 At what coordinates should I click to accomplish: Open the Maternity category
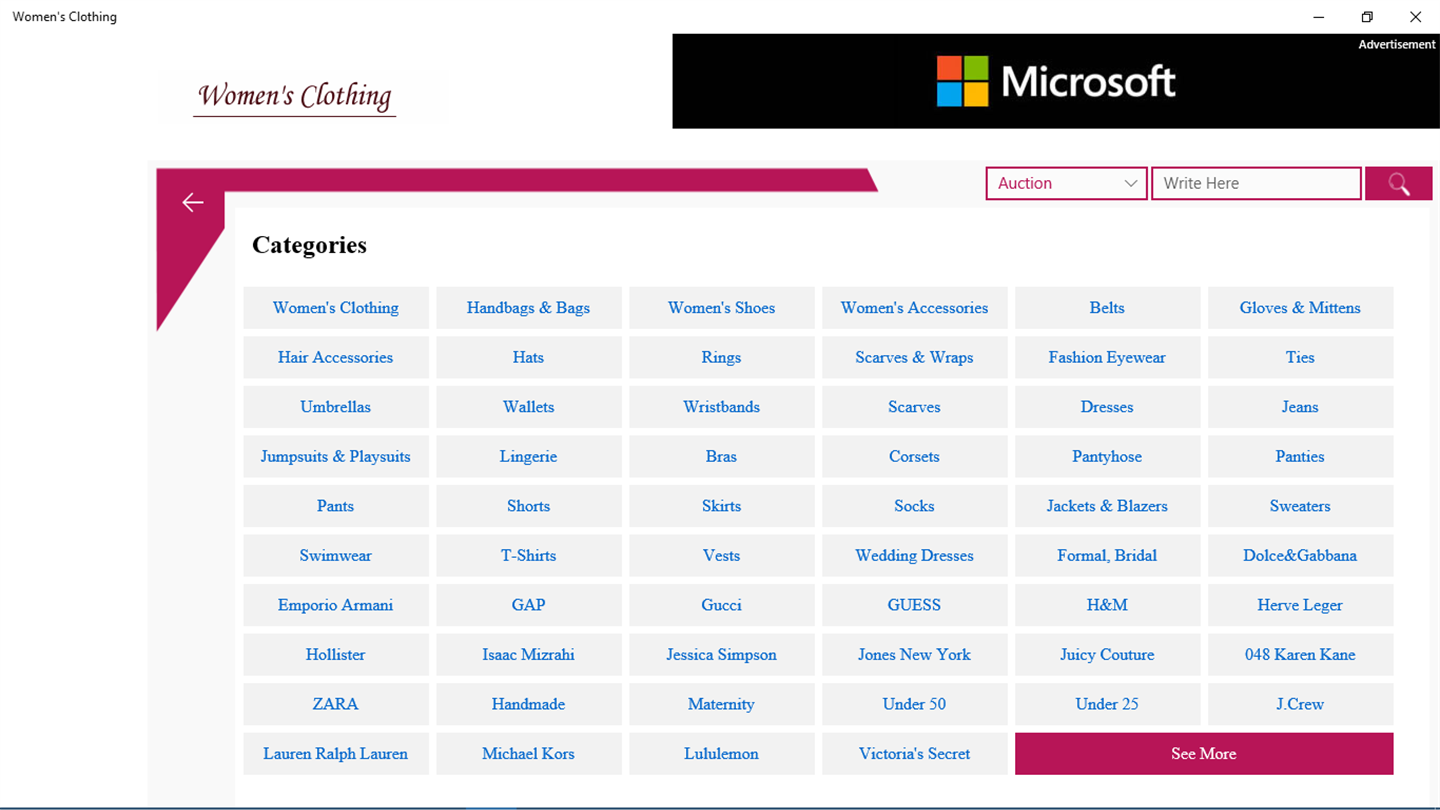[722, 704]
